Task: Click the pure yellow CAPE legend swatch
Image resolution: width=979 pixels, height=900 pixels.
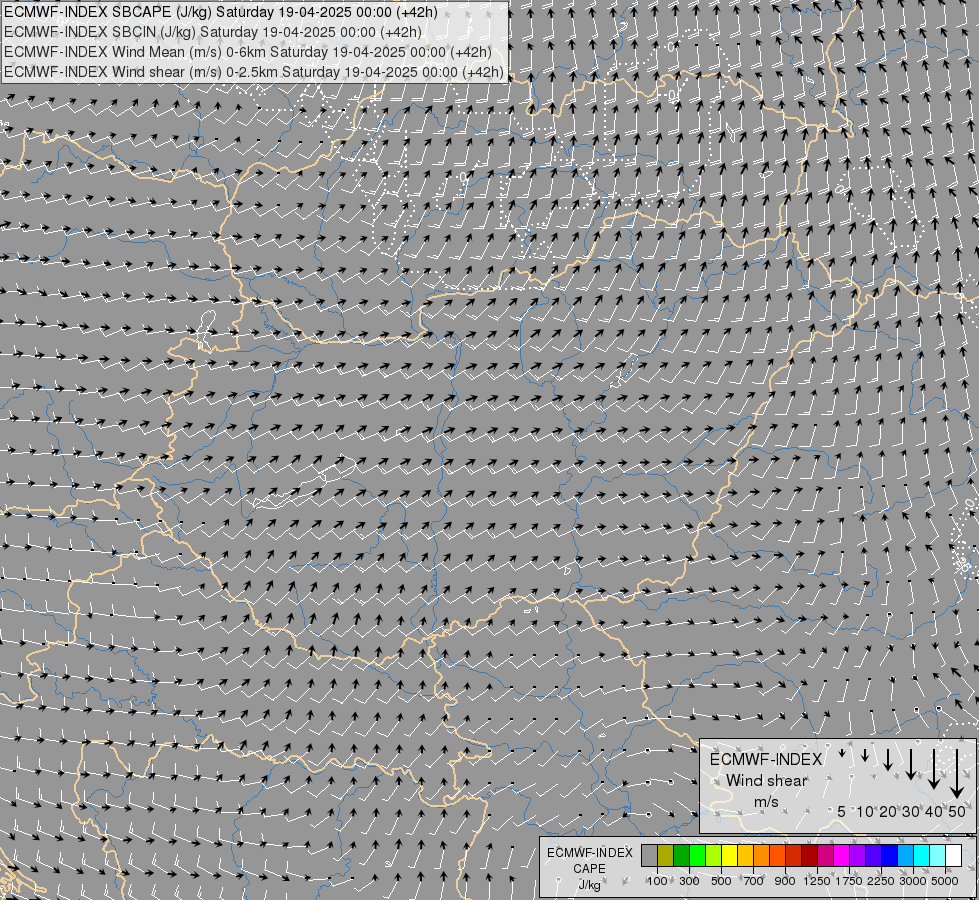Action: pos(729,855)
